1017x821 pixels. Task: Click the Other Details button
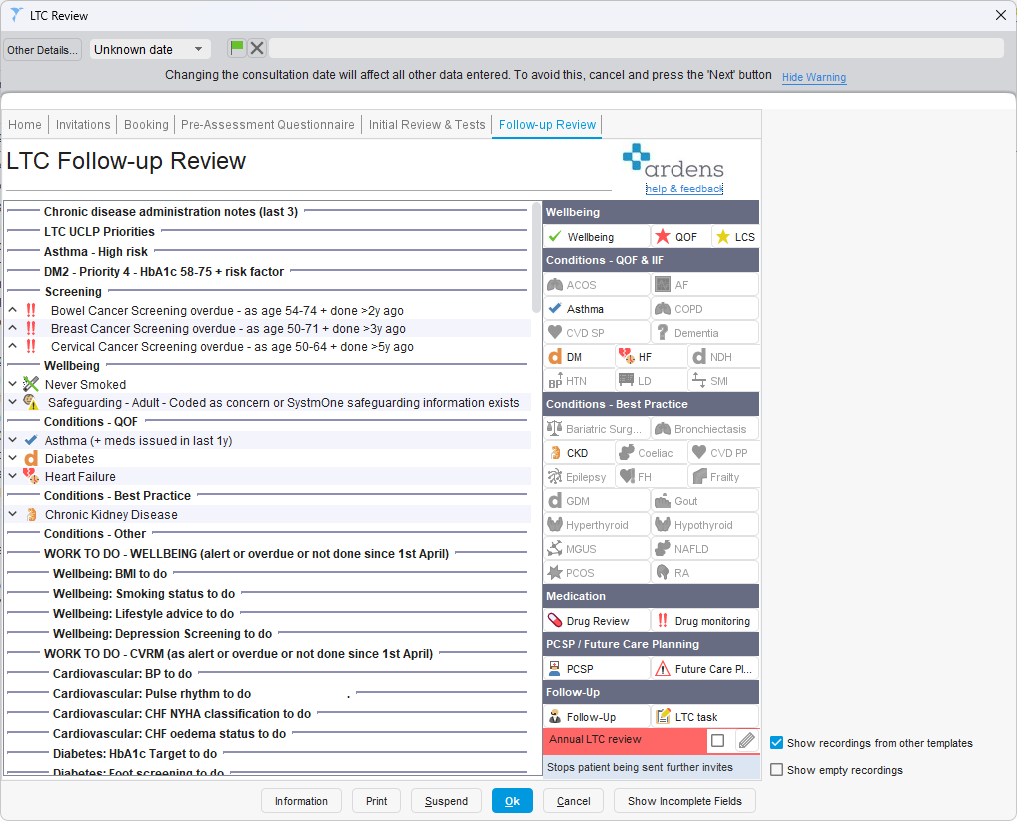click(42, 50)
